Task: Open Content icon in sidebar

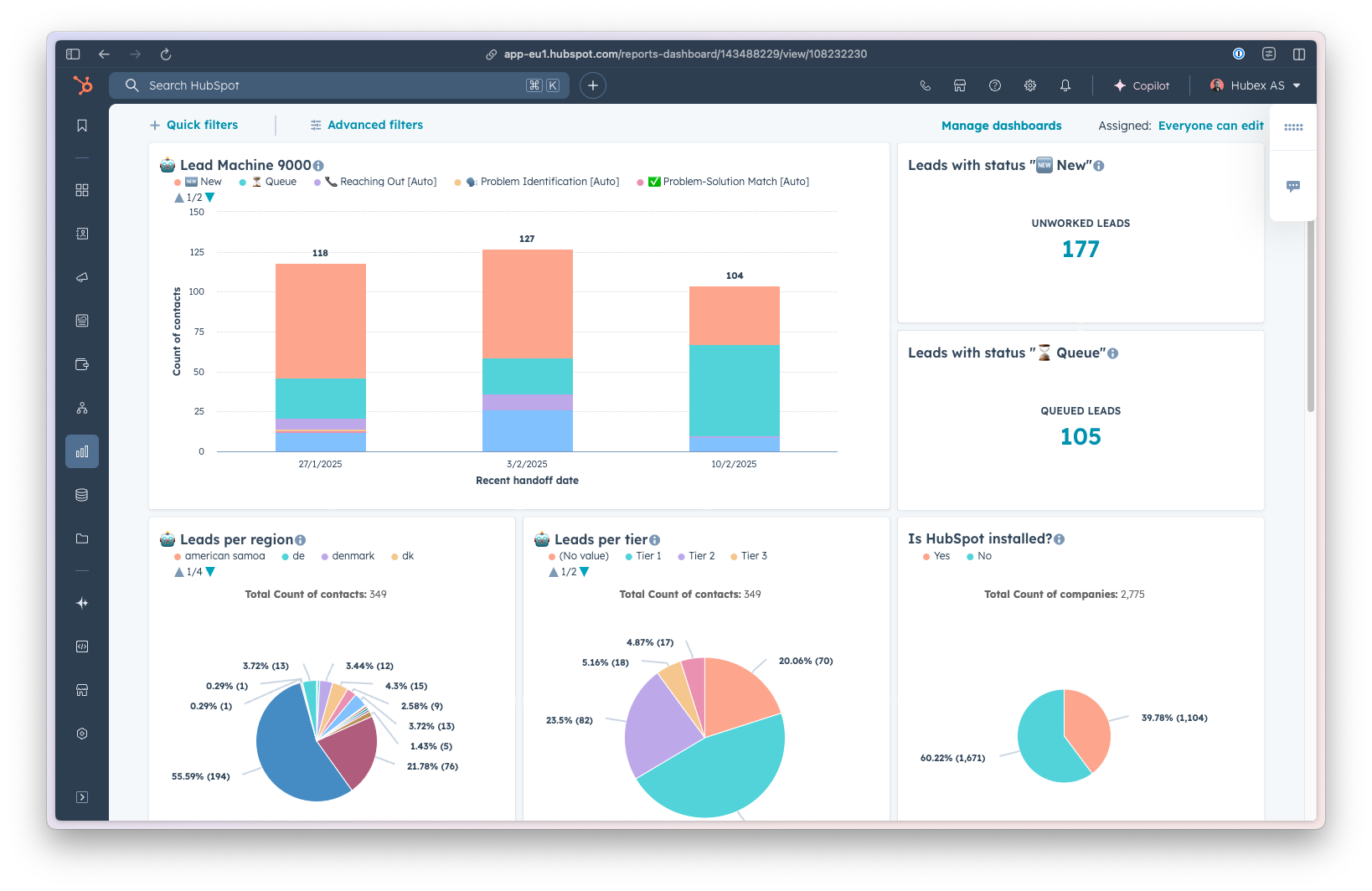Action: tap(82, 321)
